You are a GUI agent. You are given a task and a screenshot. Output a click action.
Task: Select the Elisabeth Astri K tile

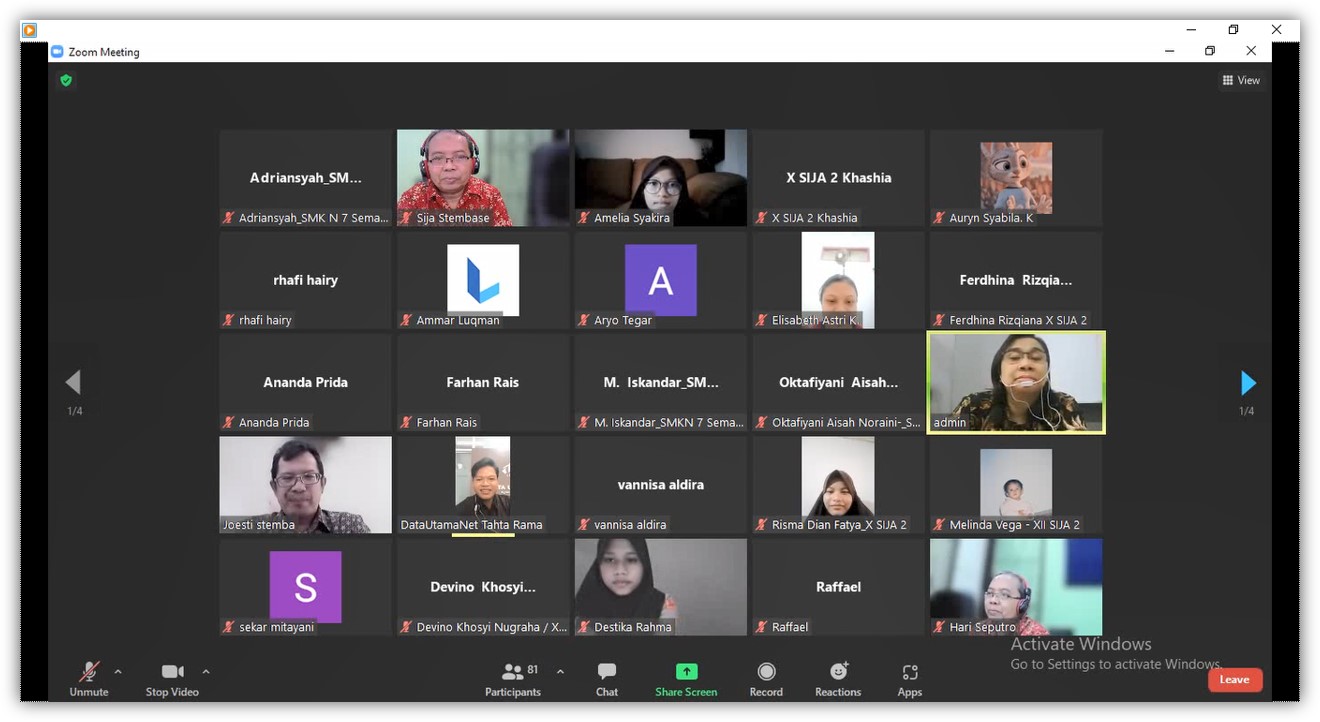838,280
